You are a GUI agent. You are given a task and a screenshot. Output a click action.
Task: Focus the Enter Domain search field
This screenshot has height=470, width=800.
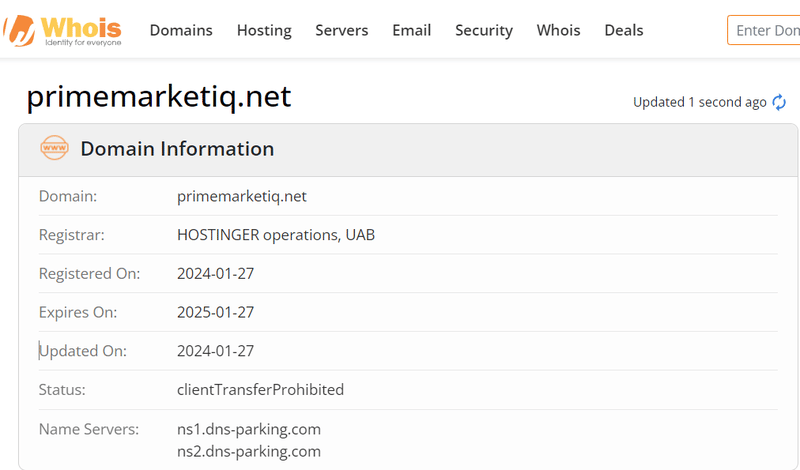[x=765, y=30]
